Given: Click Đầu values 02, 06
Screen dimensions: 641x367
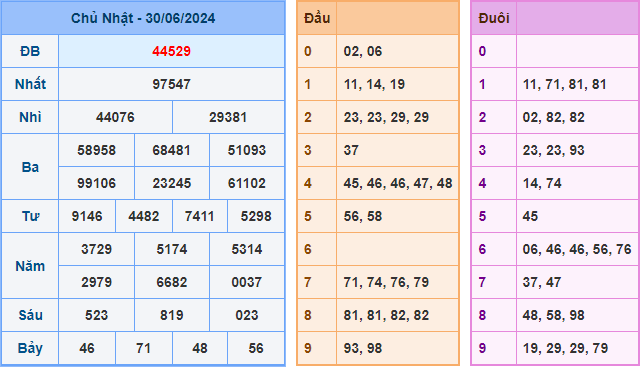Looking at the screenshot, I should tap(363, 51).
